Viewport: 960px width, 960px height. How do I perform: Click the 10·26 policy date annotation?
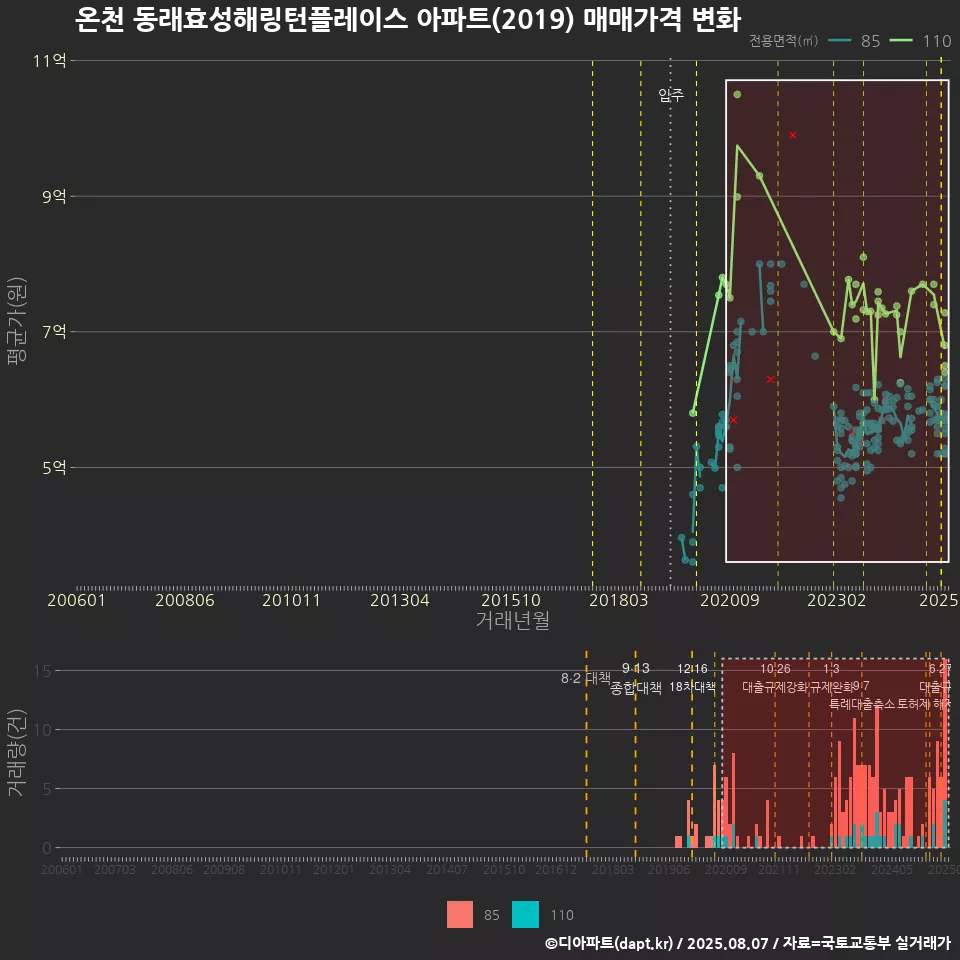[x=775, y=669]
